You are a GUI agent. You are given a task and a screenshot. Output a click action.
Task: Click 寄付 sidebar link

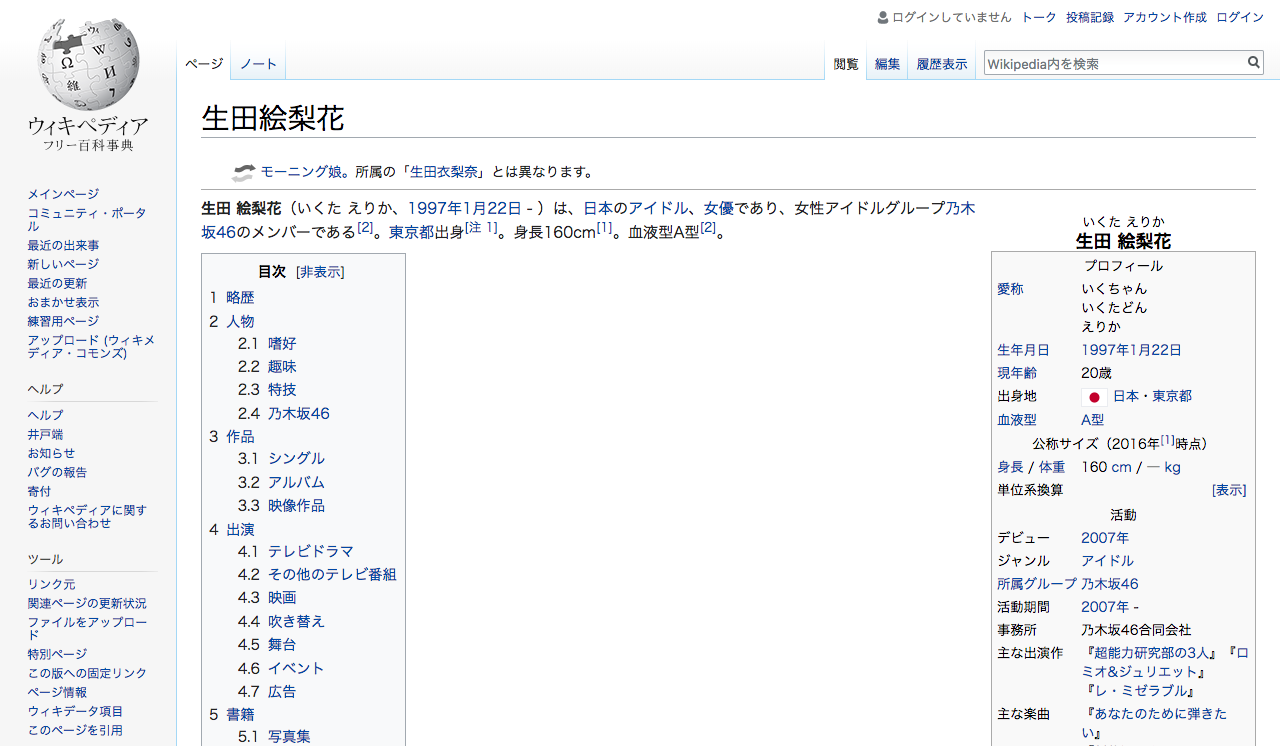tap(39, 491)
